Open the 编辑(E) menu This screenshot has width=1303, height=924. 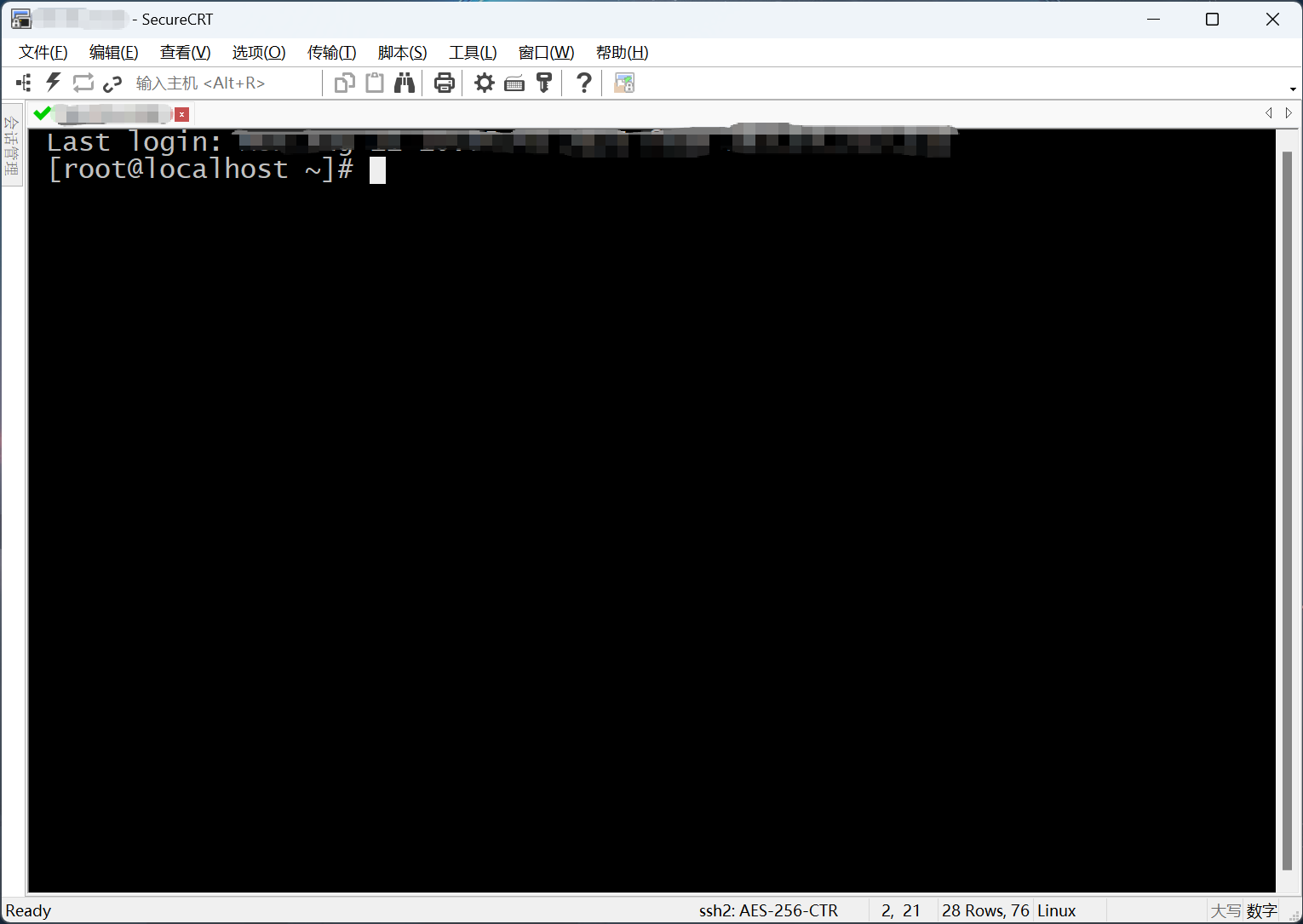(x=114, y=53)
